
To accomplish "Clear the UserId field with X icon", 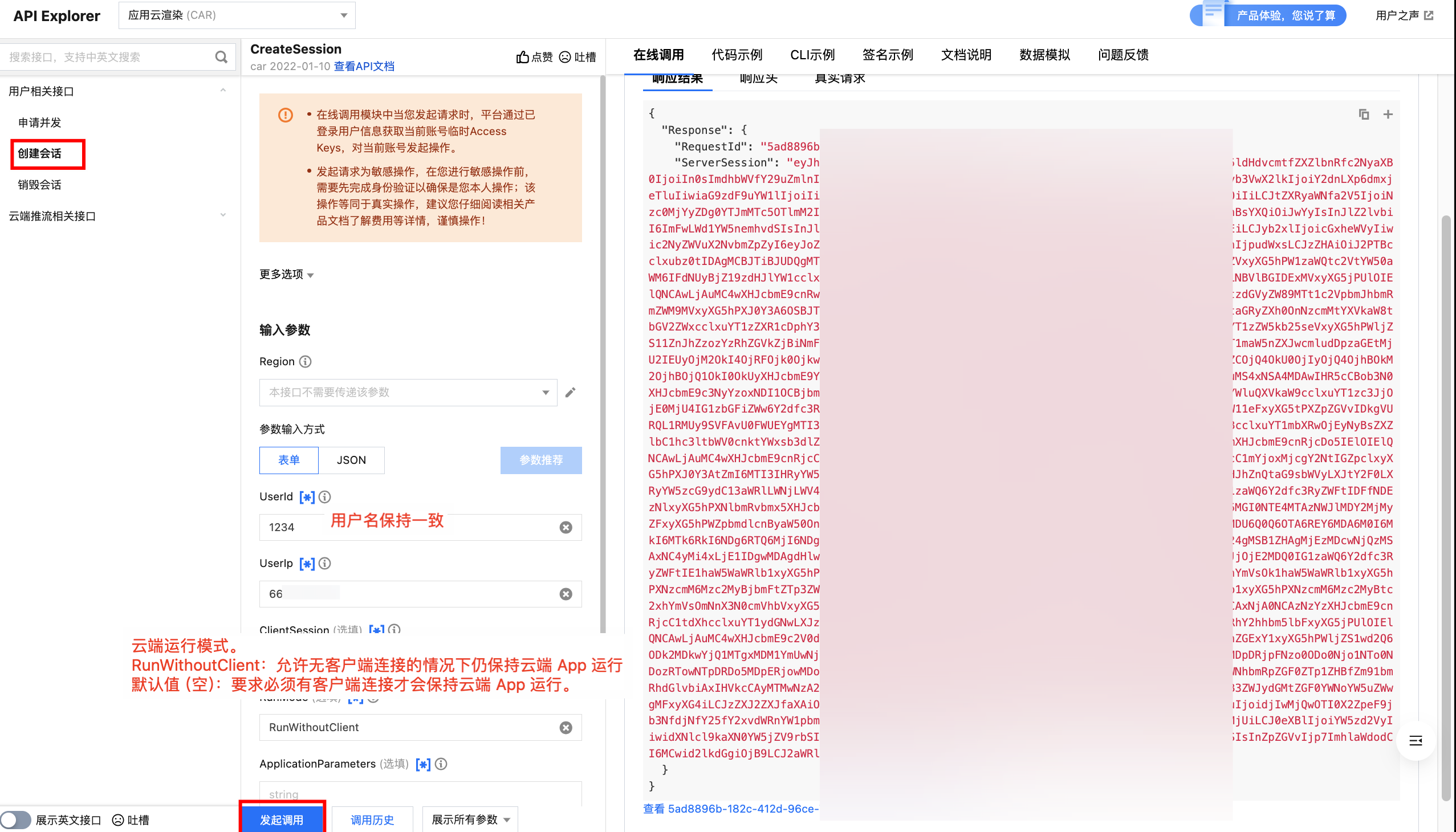I will (x=566, y=527).
